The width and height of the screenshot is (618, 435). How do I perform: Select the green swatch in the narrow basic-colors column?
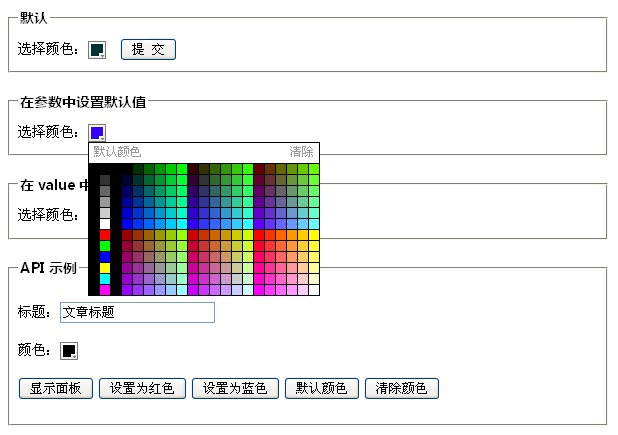105,247
